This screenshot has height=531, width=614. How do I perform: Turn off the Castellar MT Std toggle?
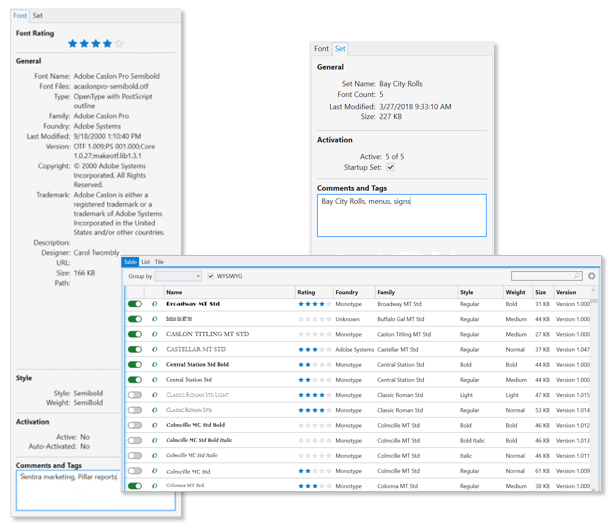[x=135, y=349]
